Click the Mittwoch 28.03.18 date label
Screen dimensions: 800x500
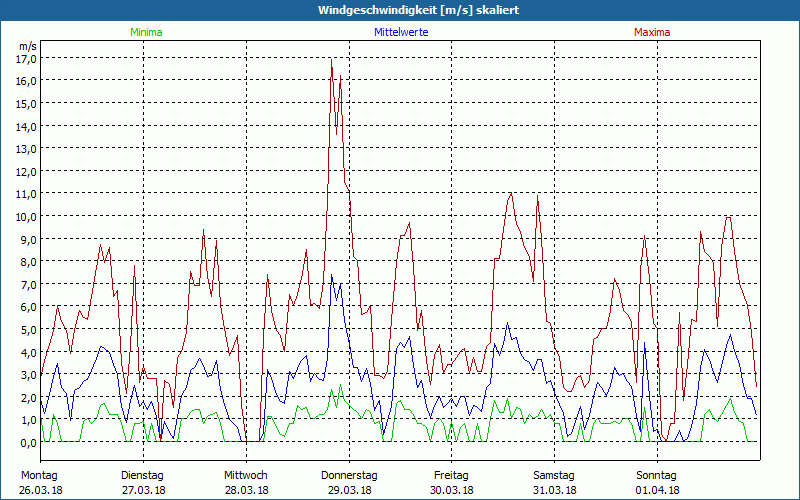[x=246, y=483]
